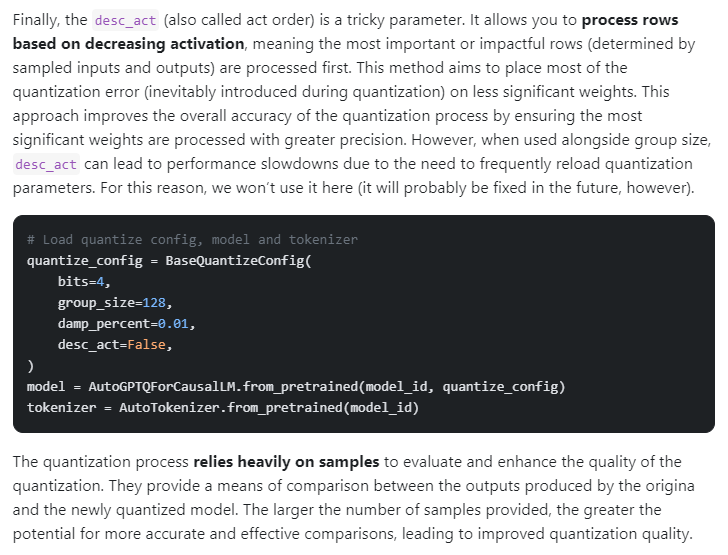Image resolution: width=728 pixels, height=555 pixels.
Task: Click the first inline desc_act code tag
Action: pyautogui.click(x=125, y=21)
